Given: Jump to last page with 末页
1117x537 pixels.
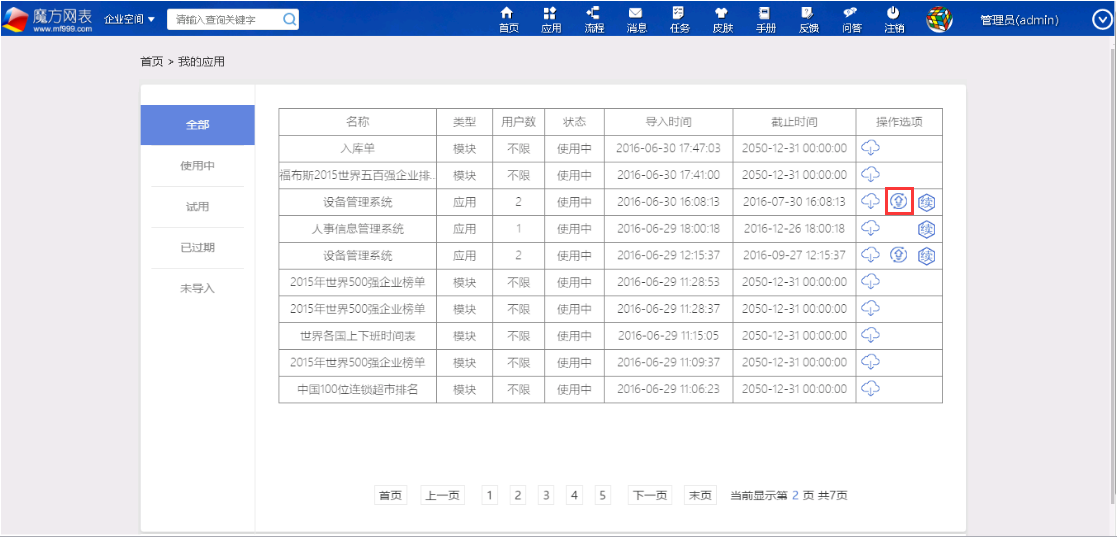Looking at the screenshot, I should [x=700, y=496].
